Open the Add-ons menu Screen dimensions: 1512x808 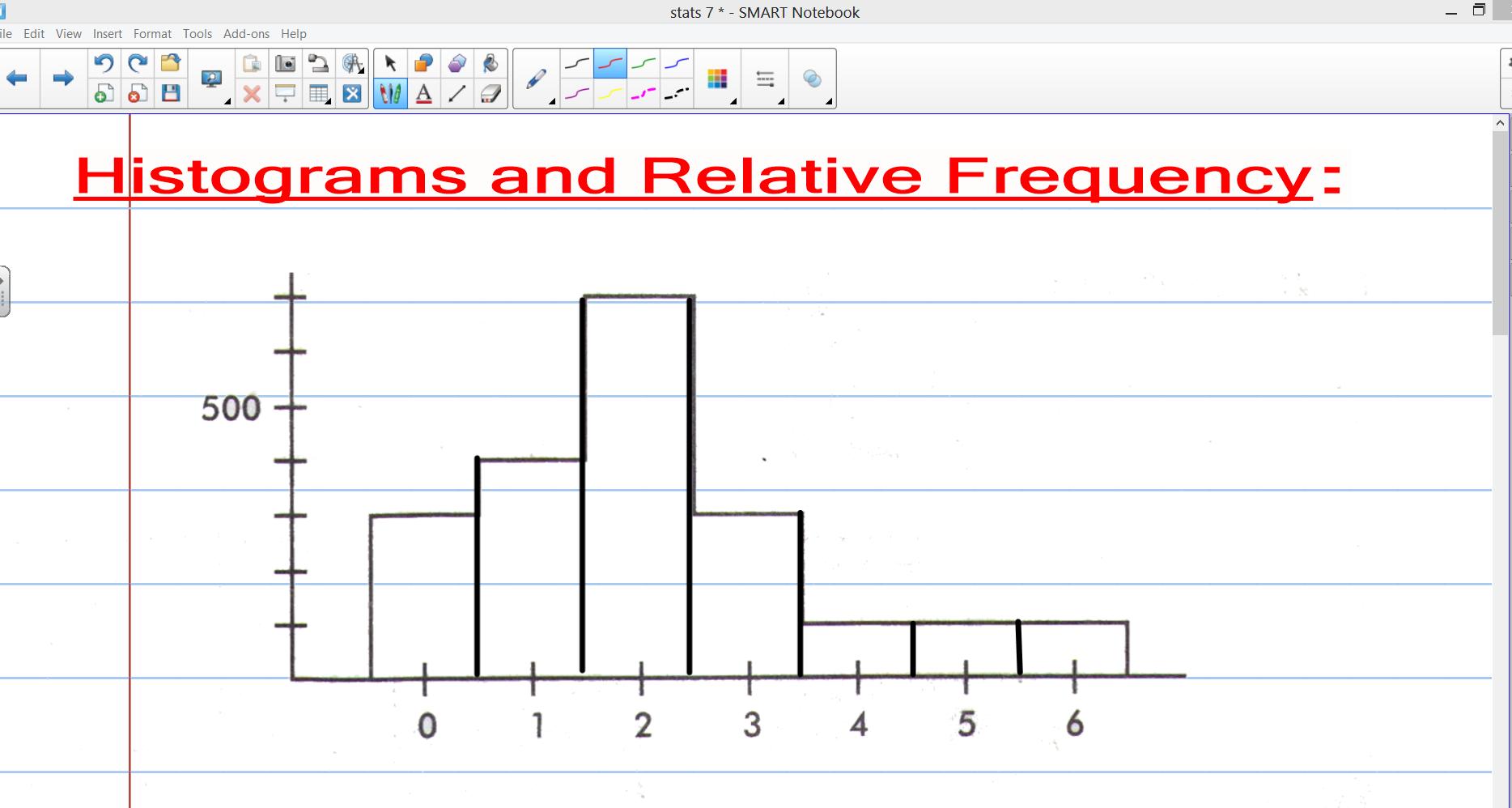point(245,33)
